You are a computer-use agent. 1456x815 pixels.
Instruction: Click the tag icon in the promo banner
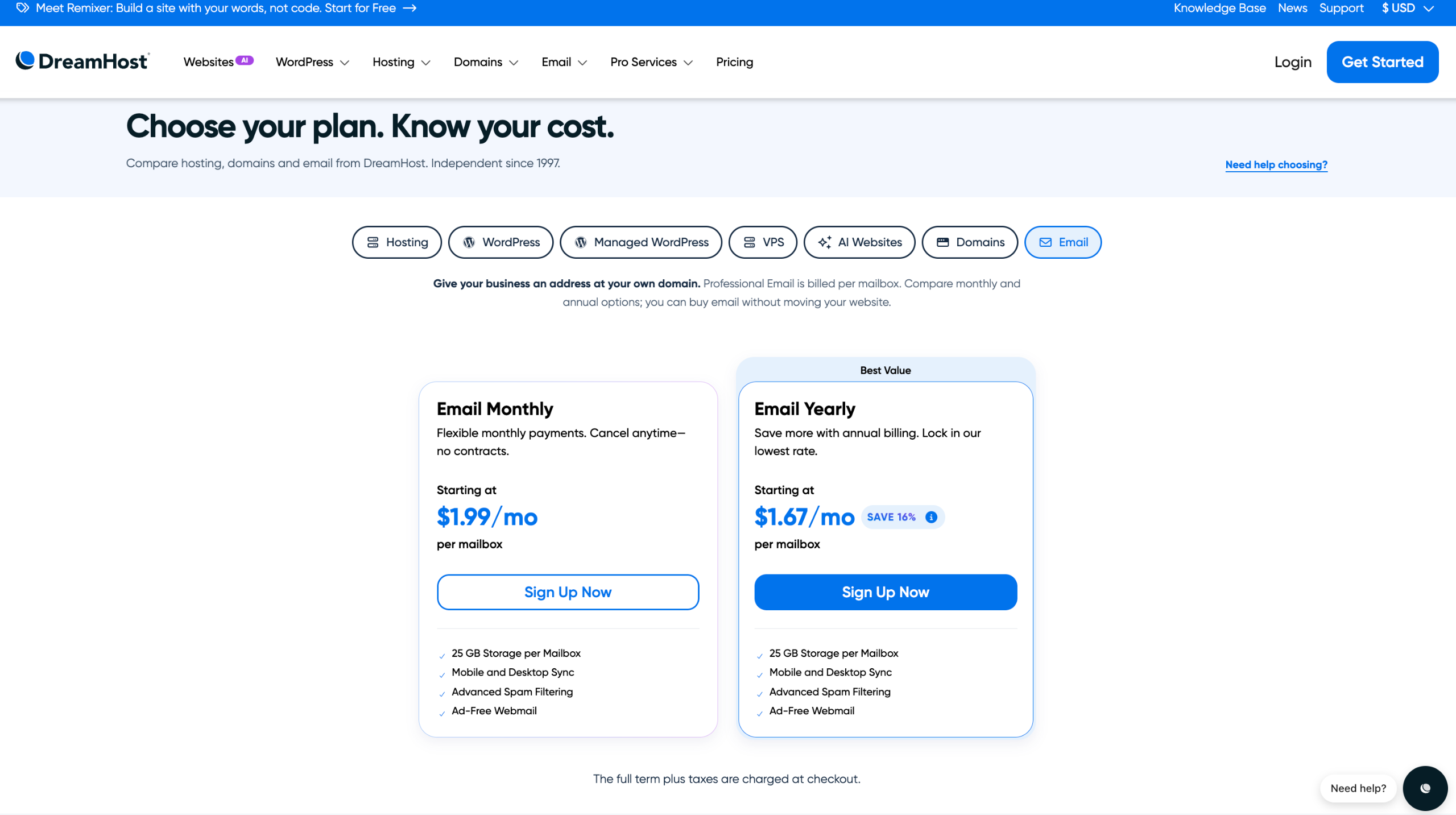point(22,8)
